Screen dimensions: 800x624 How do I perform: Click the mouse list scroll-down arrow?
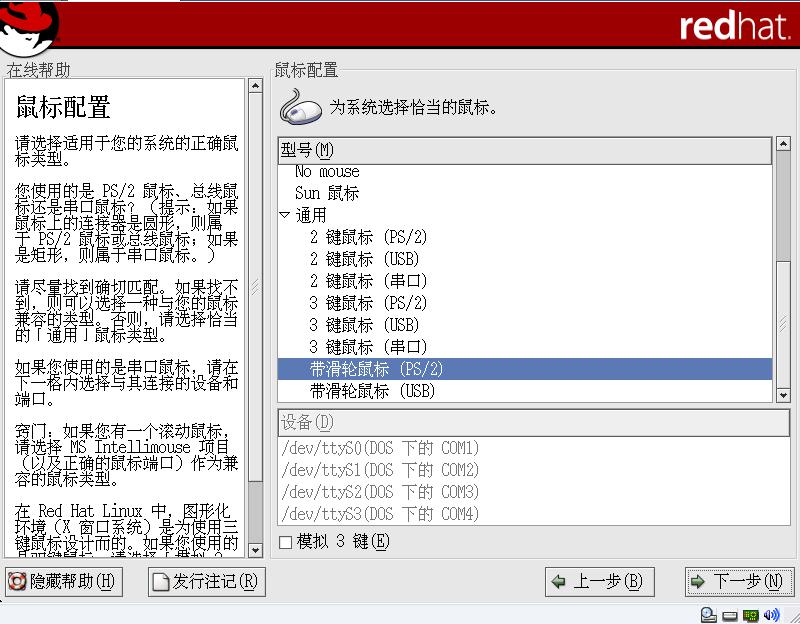[783, 395]
